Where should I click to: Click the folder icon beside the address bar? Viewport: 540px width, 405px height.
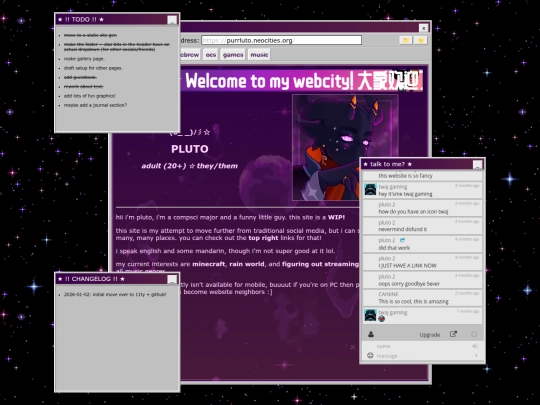[x=406, y=40]
